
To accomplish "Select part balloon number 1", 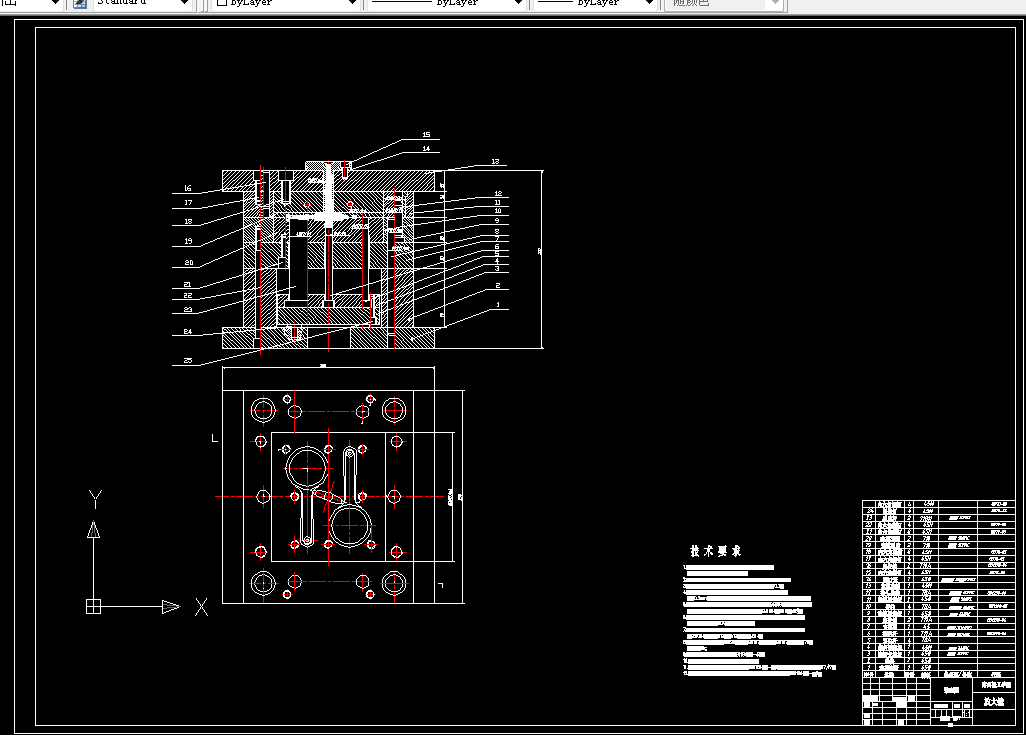I will 498,304.
